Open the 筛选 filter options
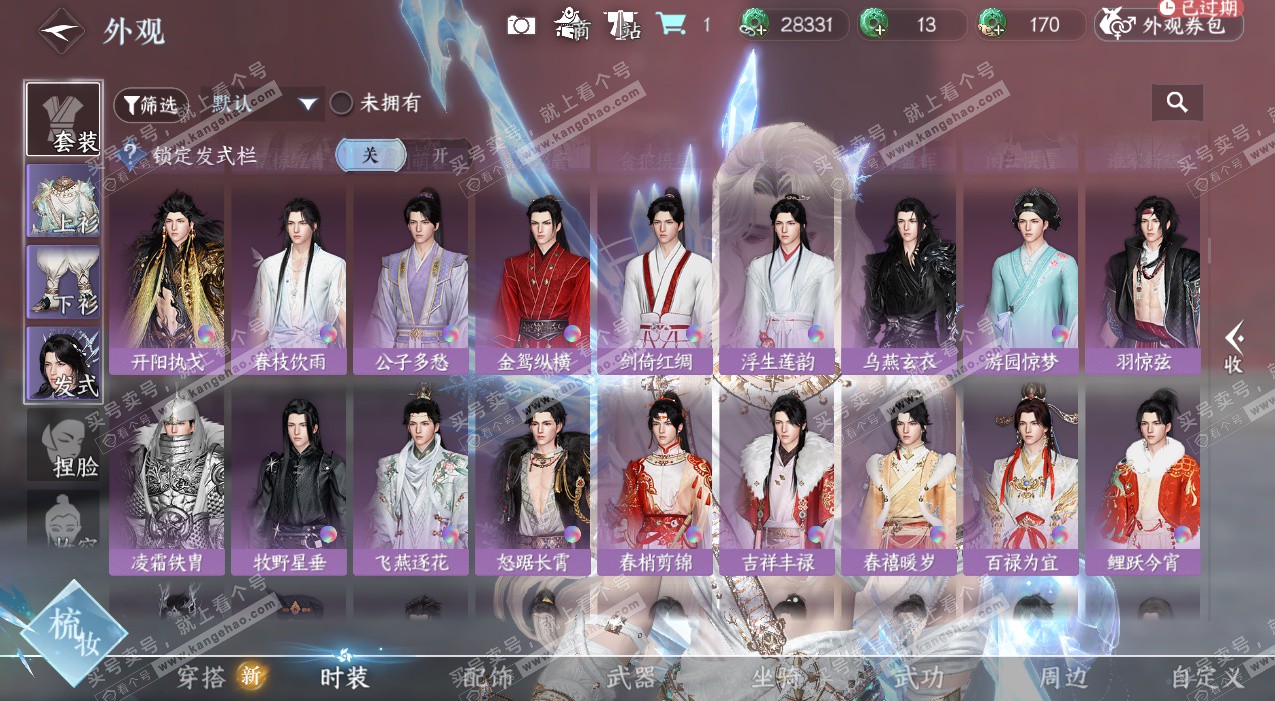Viewport: 1275px width, 701px height. tap(151, 104)
